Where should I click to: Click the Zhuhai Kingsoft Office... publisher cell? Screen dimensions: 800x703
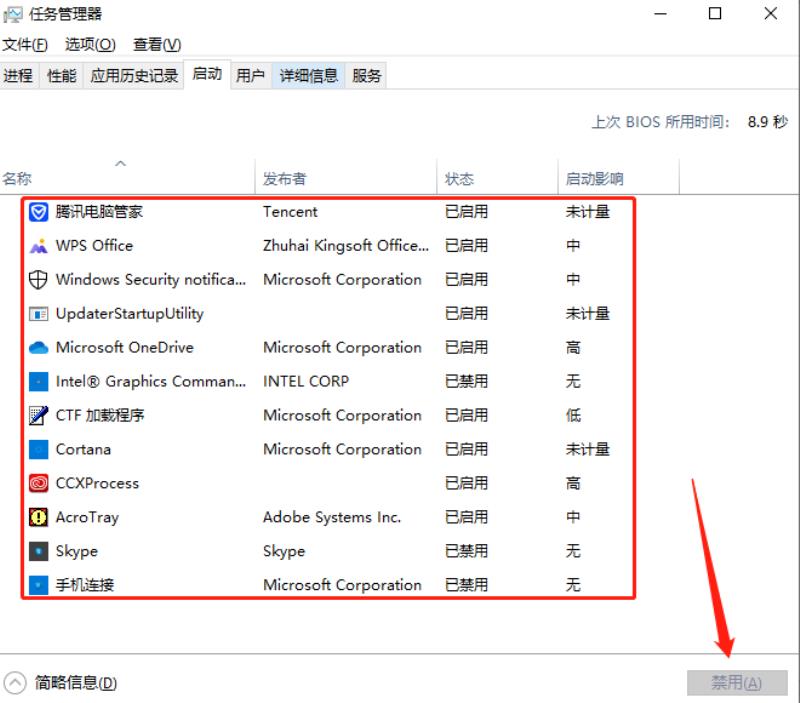point(346,246)
